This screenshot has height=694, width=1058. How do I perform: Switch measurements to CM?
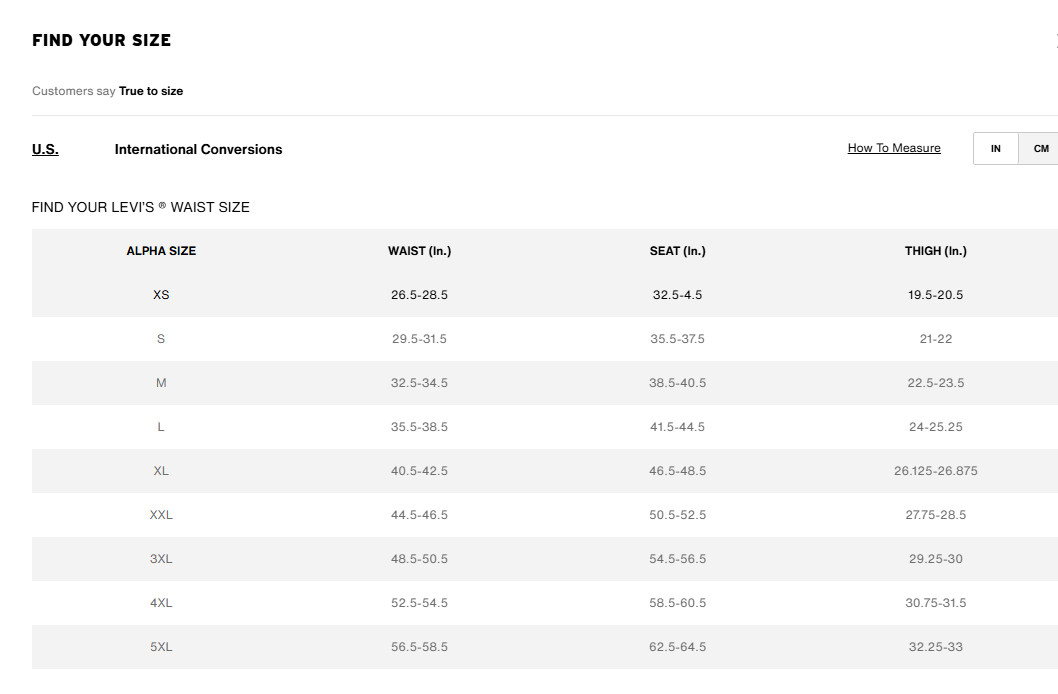click(1040, 149)
